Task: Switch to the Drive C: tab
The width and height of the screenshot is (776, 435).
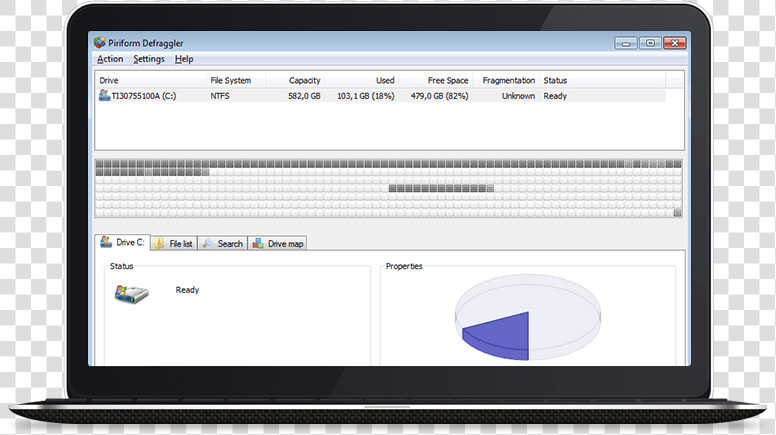Action: (123, 242)
